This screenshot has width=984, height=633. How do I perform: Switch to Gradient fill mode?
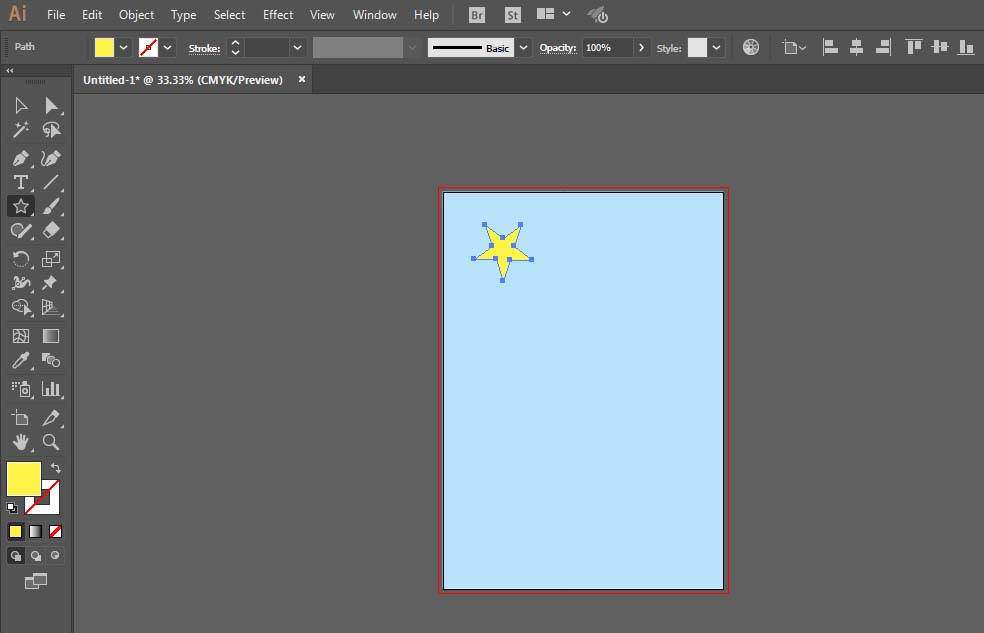point(35,531)
